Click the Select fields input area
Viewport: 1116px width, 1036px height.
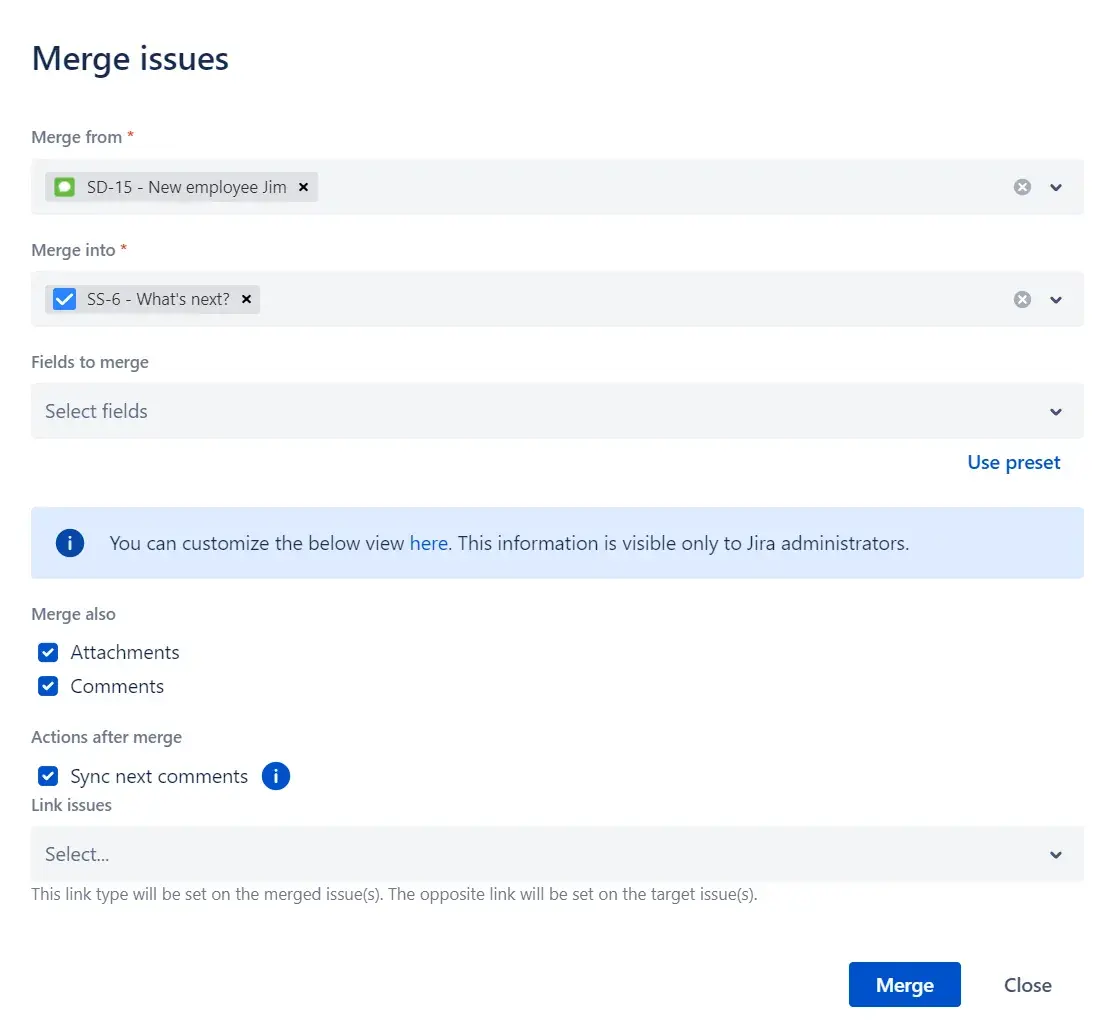point(500,412)
